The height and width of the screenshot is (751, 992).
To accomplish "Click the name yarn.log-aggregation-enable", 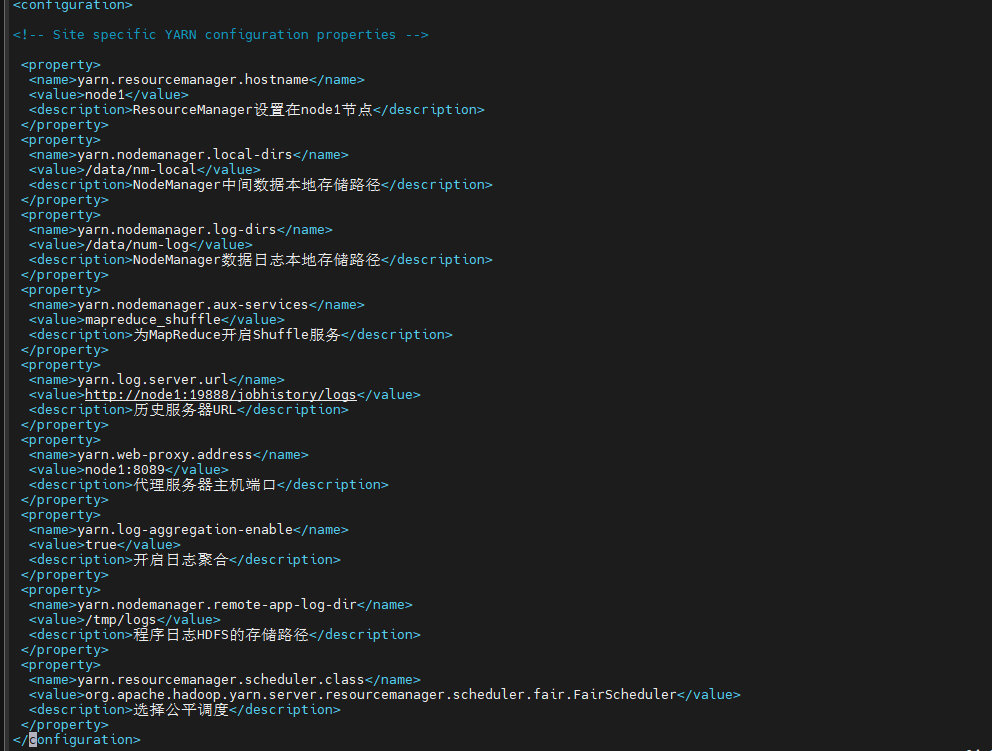I will click(x=185, y=530).
